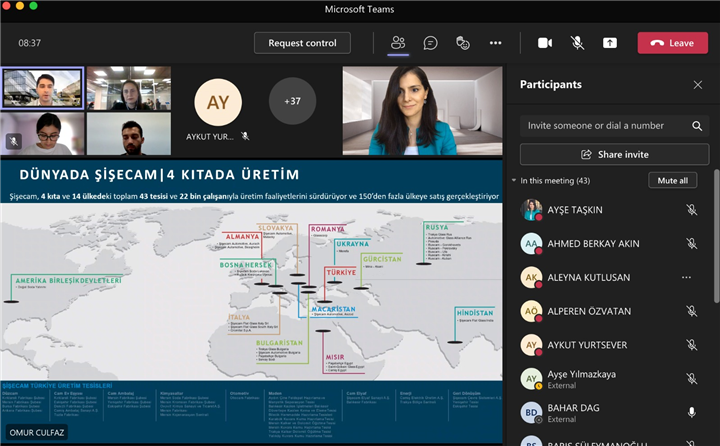Click the TÜRKİYE label on the map
The image size is (720, 446).
pos(341,272)
